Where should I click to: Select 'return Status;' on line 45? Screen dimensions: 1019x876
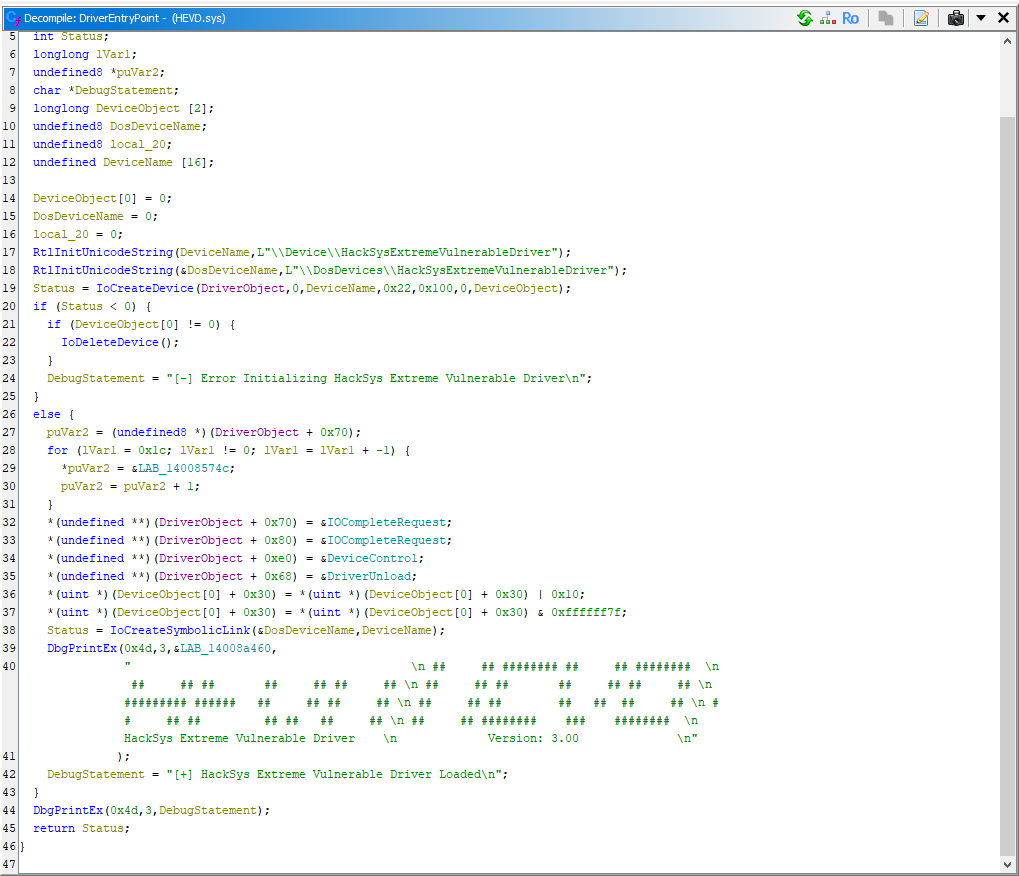pos(81,829)
